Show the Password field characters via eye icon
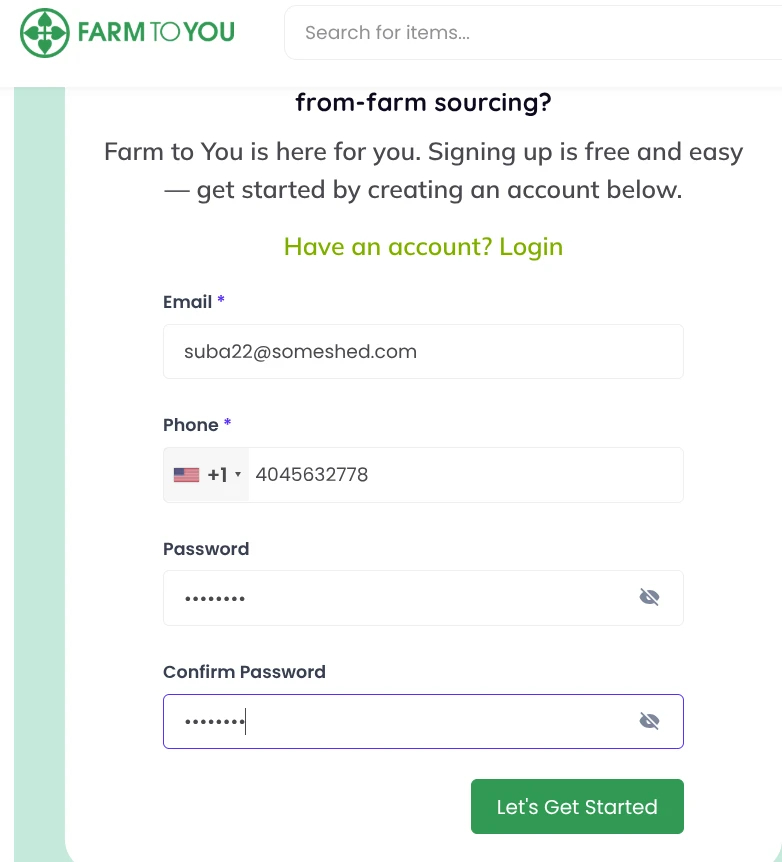This screenshot has height=862, width=782. [x=649, y=598]
